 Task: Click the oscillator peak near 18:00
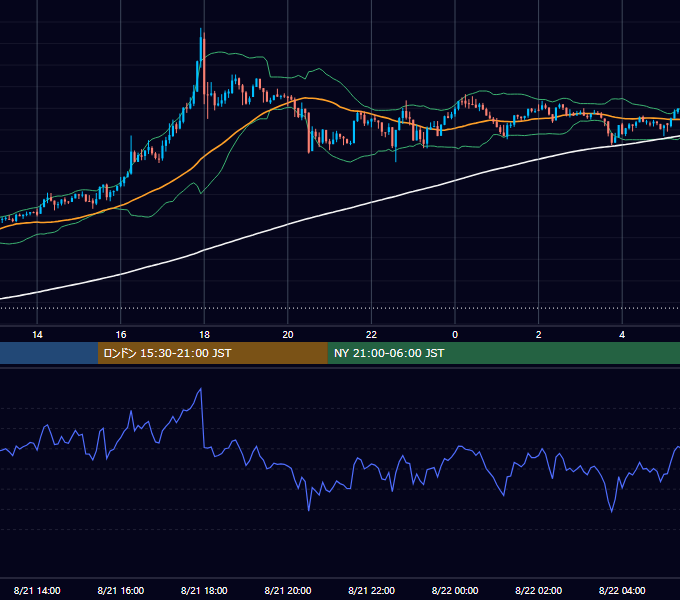[201, 389]
